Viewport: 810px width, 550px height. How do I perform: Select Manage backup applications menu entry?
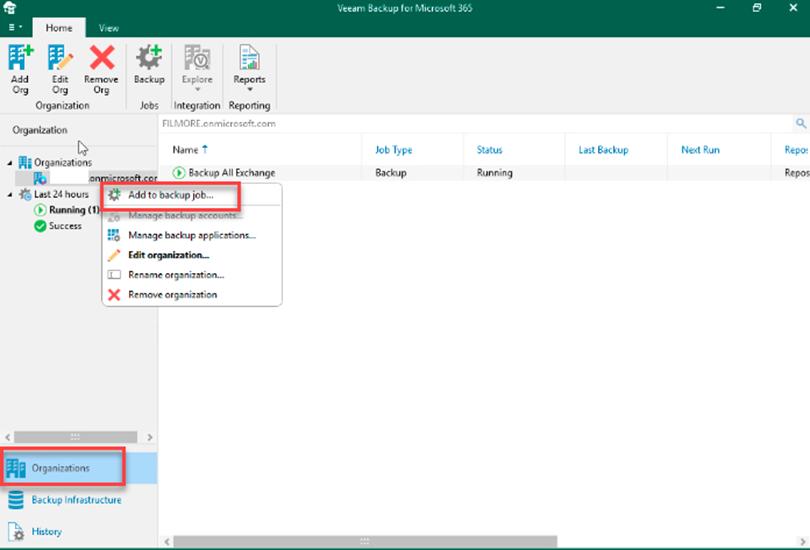click(191, 235)
